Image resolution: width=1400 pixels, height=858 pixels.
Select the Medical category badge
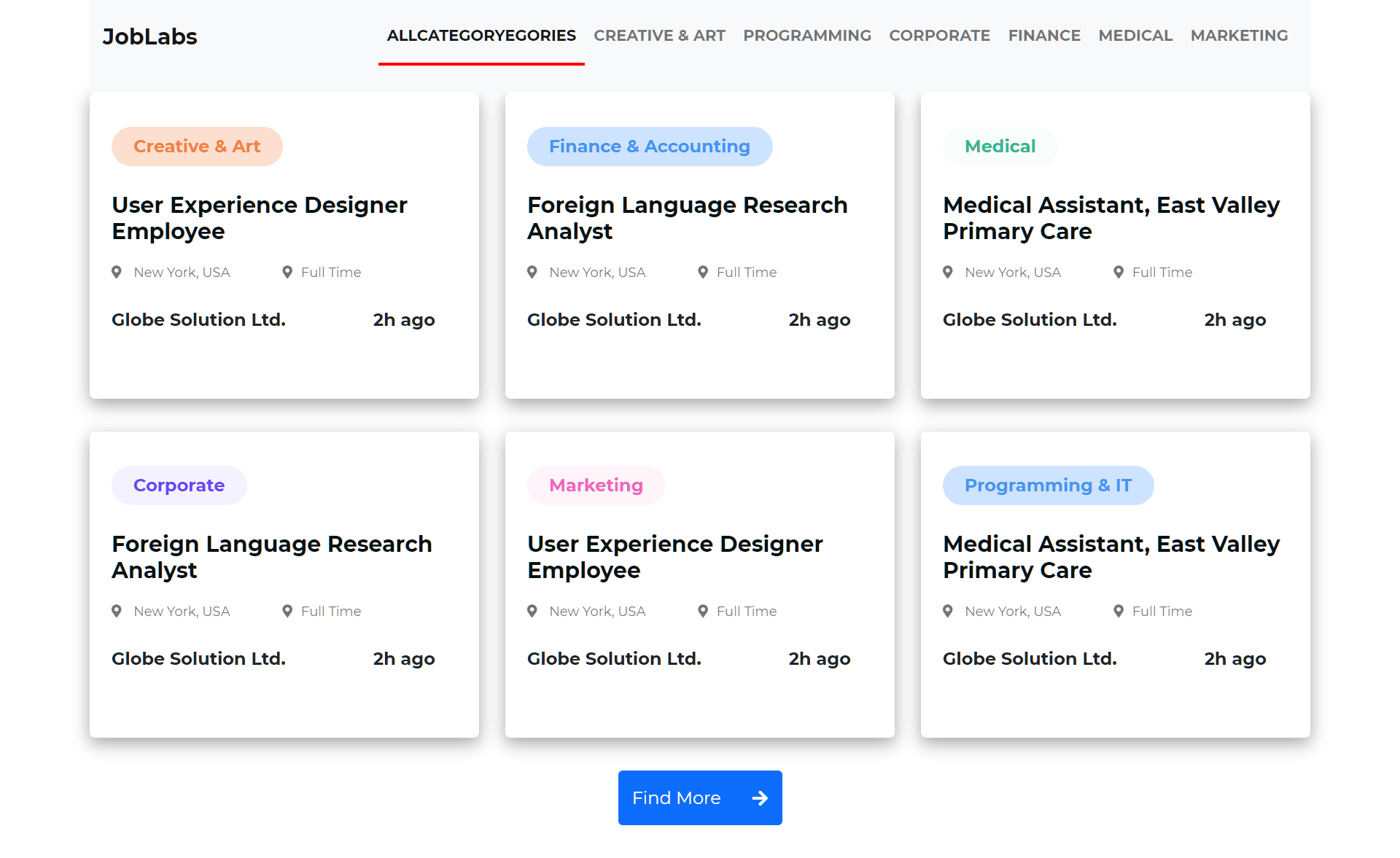coord(1000,146)
